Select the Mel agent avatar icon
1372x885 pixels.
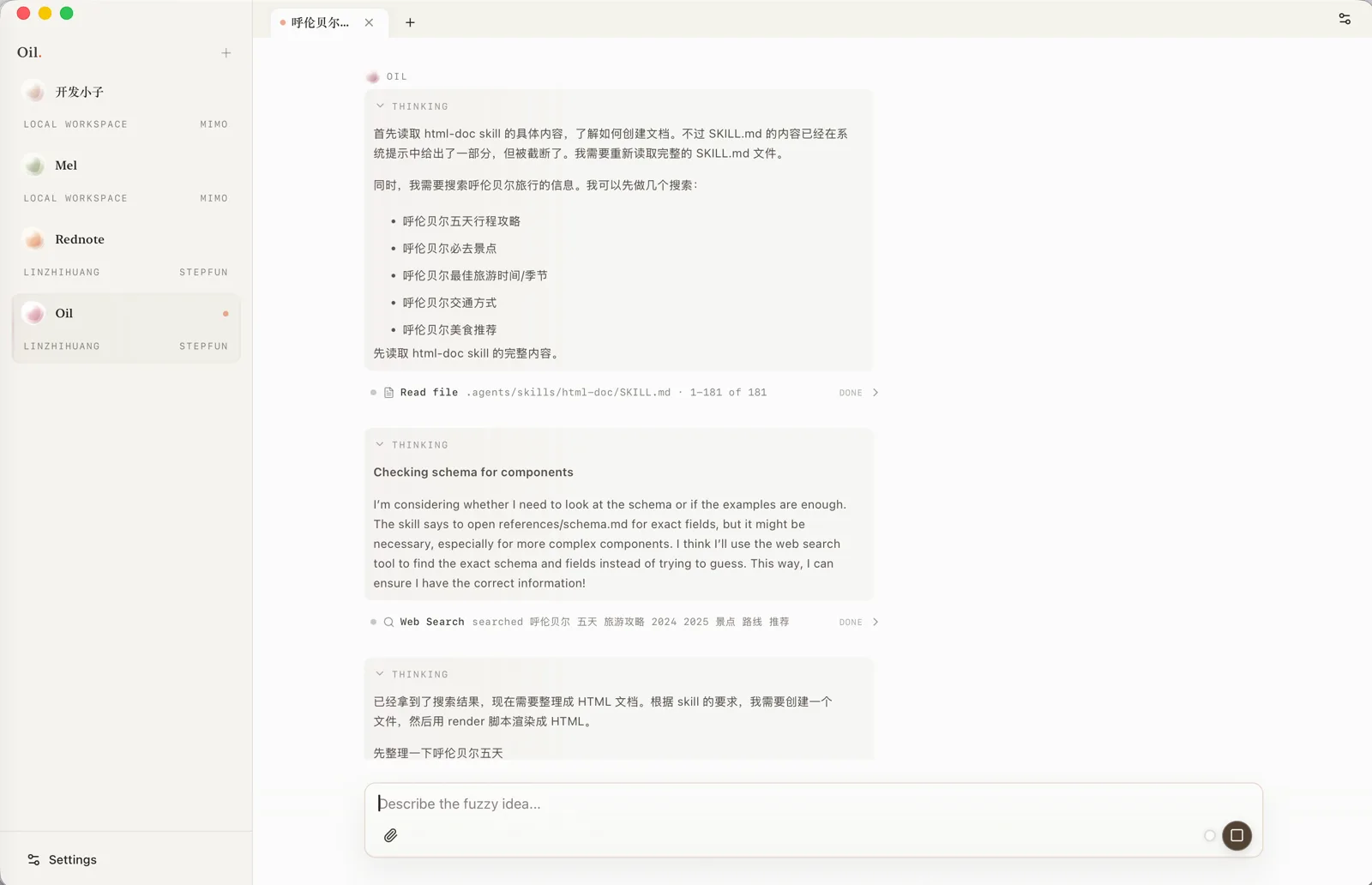(34, 166)
